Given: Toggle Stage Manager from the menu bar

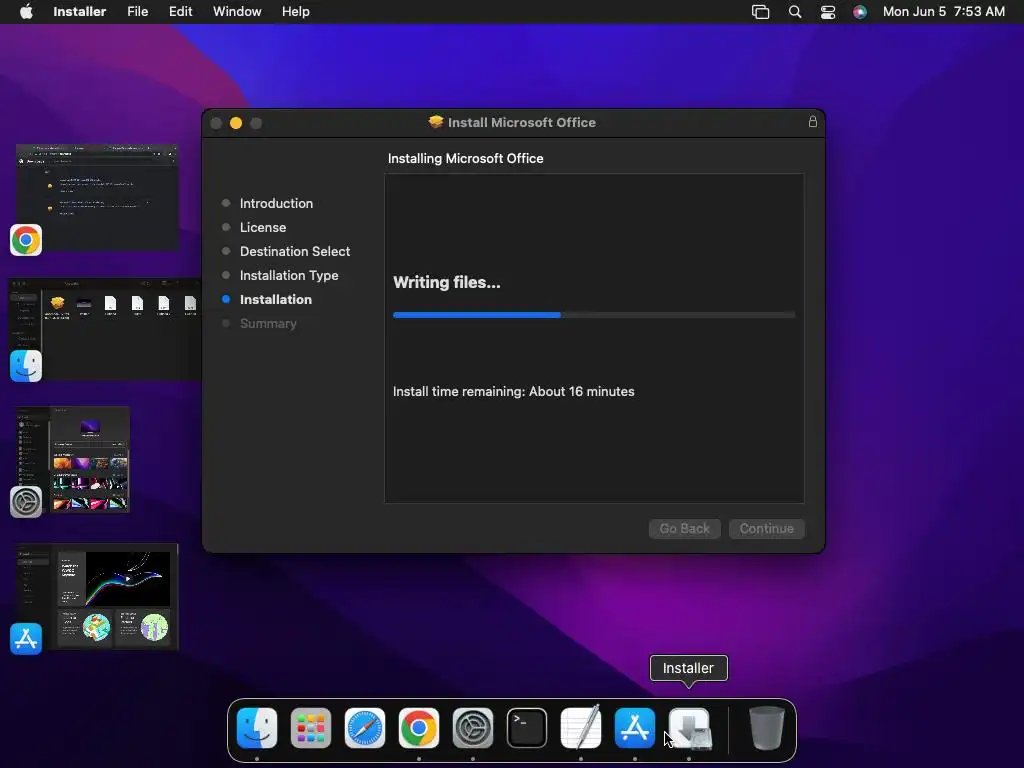Looking at the screenshot, I should click(x=760, y=12).
